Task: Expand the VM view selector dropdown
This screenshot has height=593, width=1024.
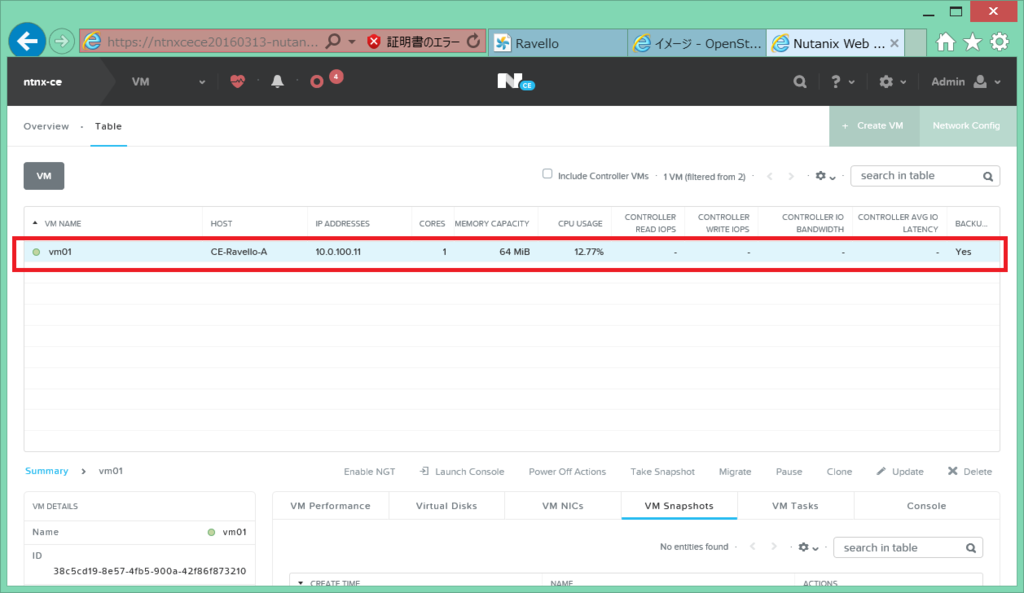Action: point(168,82)
